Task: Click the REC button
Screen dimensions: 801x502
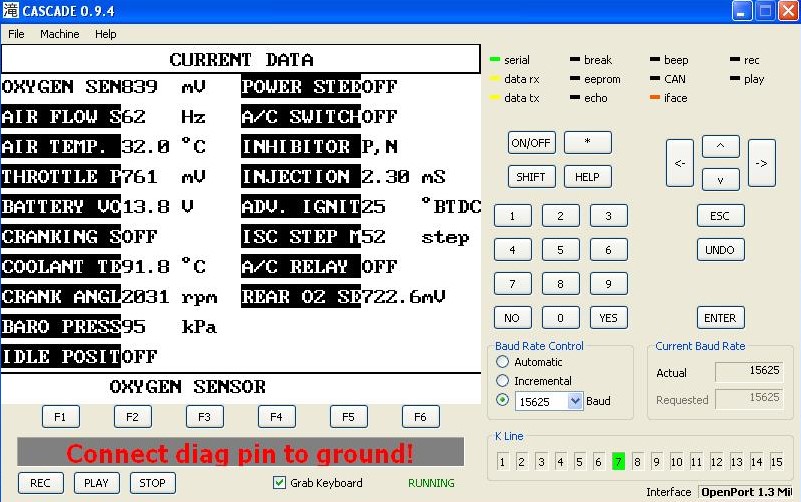Action: point(41,483)
